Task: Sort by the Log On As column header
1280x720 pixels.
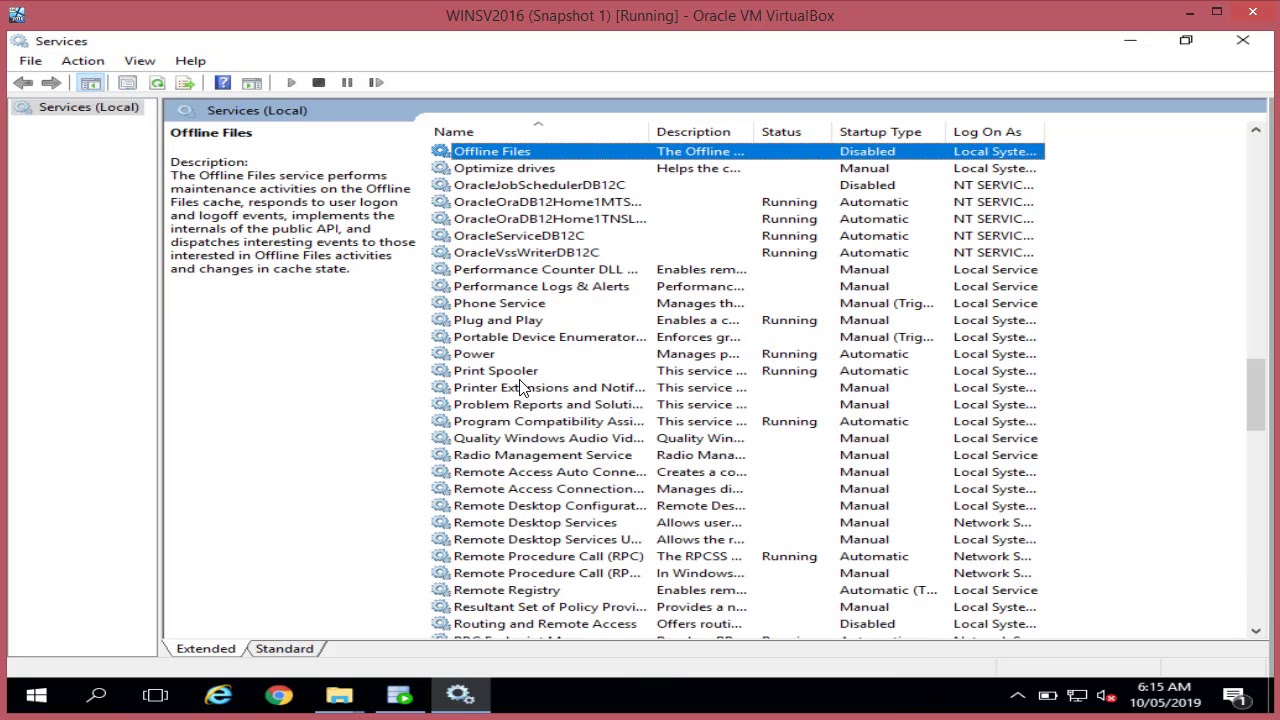Action: (x=995, y=132)
